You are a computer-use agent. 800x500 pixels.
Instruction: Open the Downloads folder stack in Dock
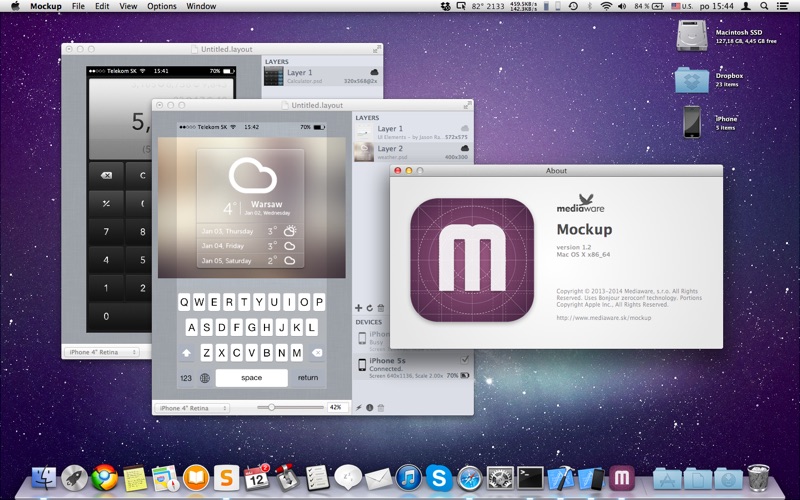click(x=728, y=479)
